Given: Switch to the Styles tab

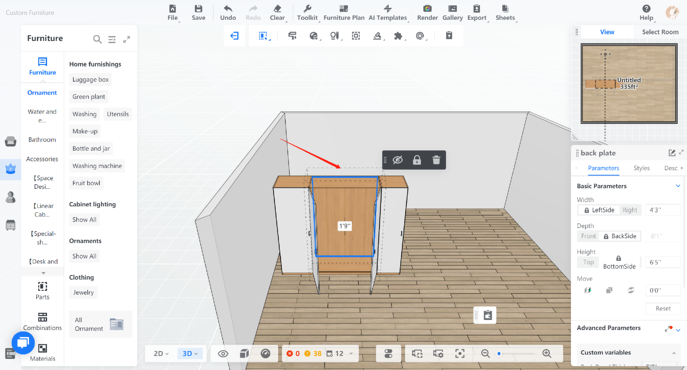Looking at the screenshot, I should coord(641,168).
